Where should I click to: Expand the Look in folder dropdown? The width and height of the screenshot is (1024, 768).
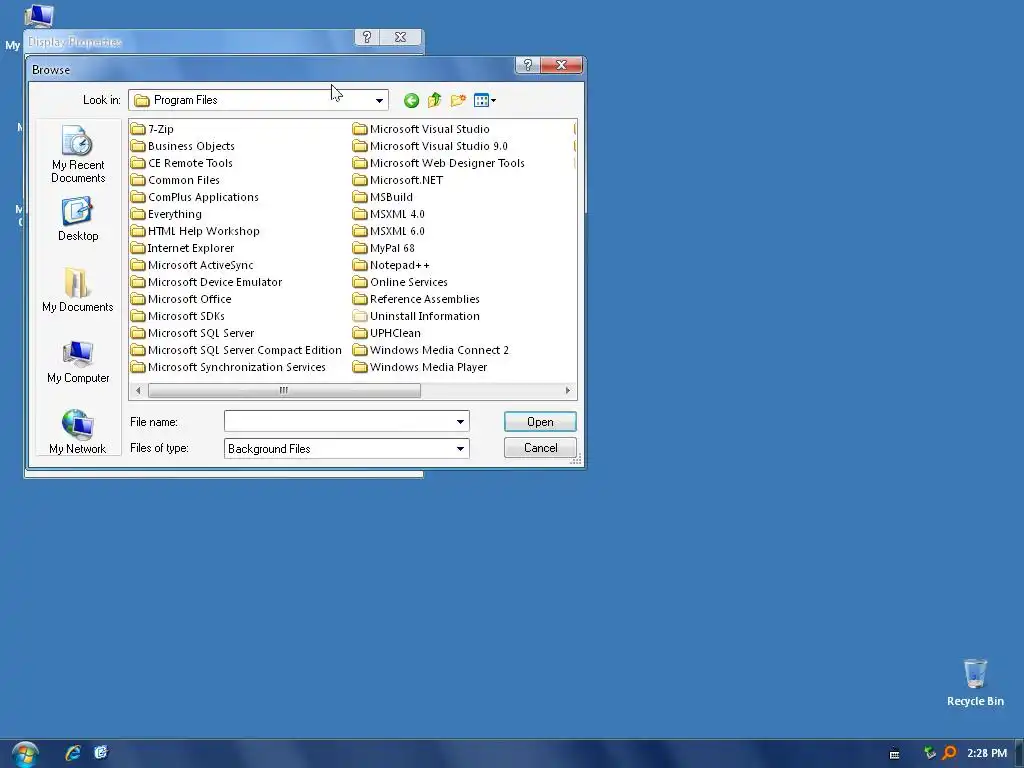[379, 101]
